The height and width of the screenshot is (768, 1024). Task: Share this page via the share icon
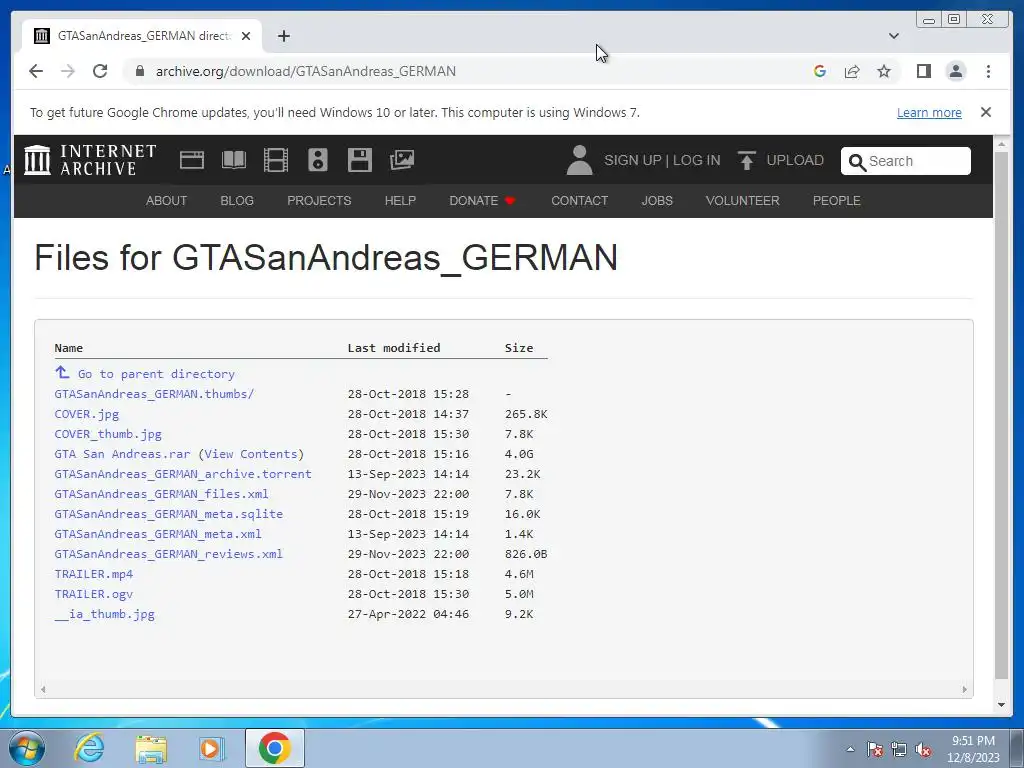pos(852,71)
